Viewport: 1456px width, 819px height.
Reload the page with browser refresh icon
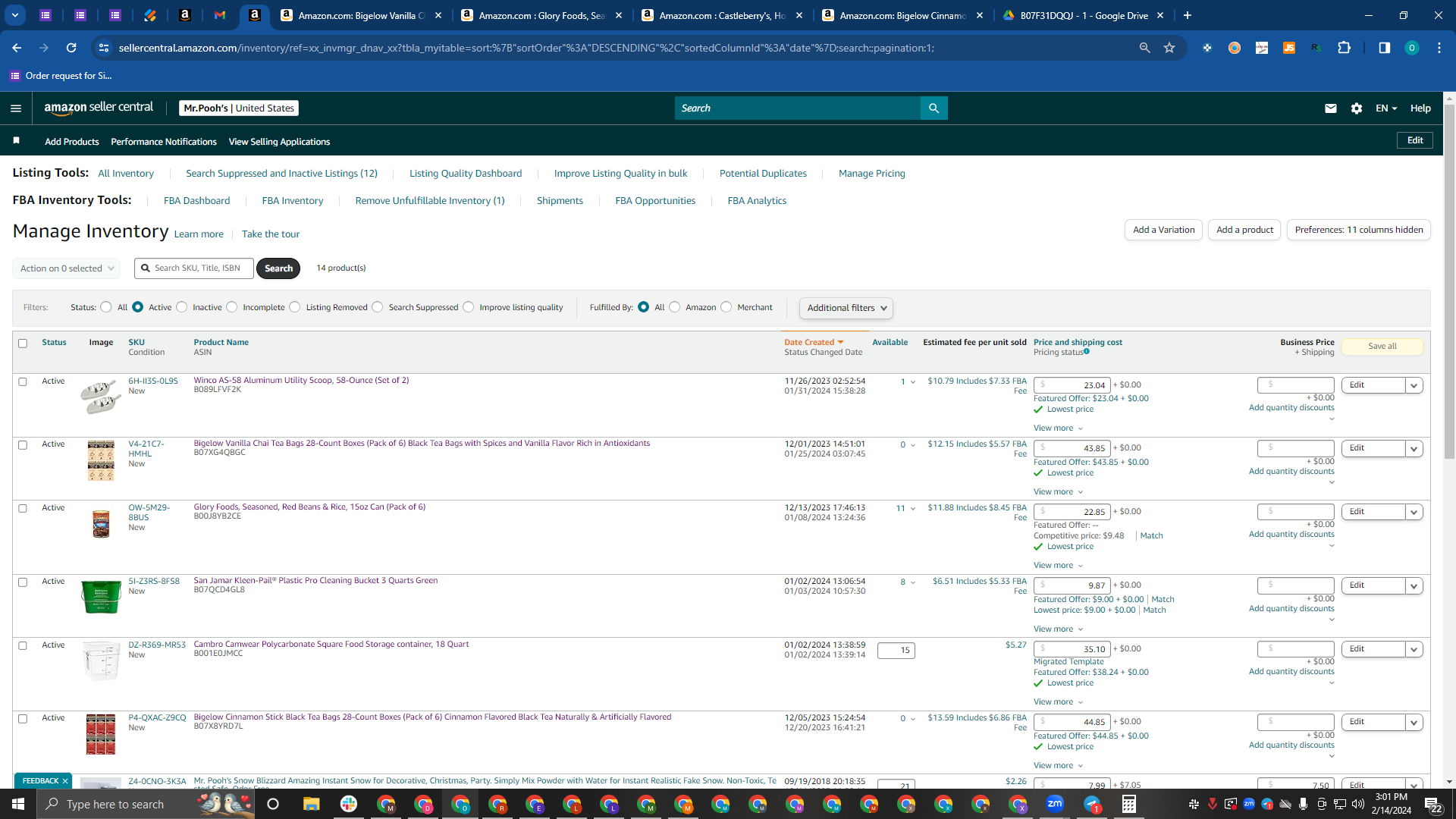click(71, 48)
